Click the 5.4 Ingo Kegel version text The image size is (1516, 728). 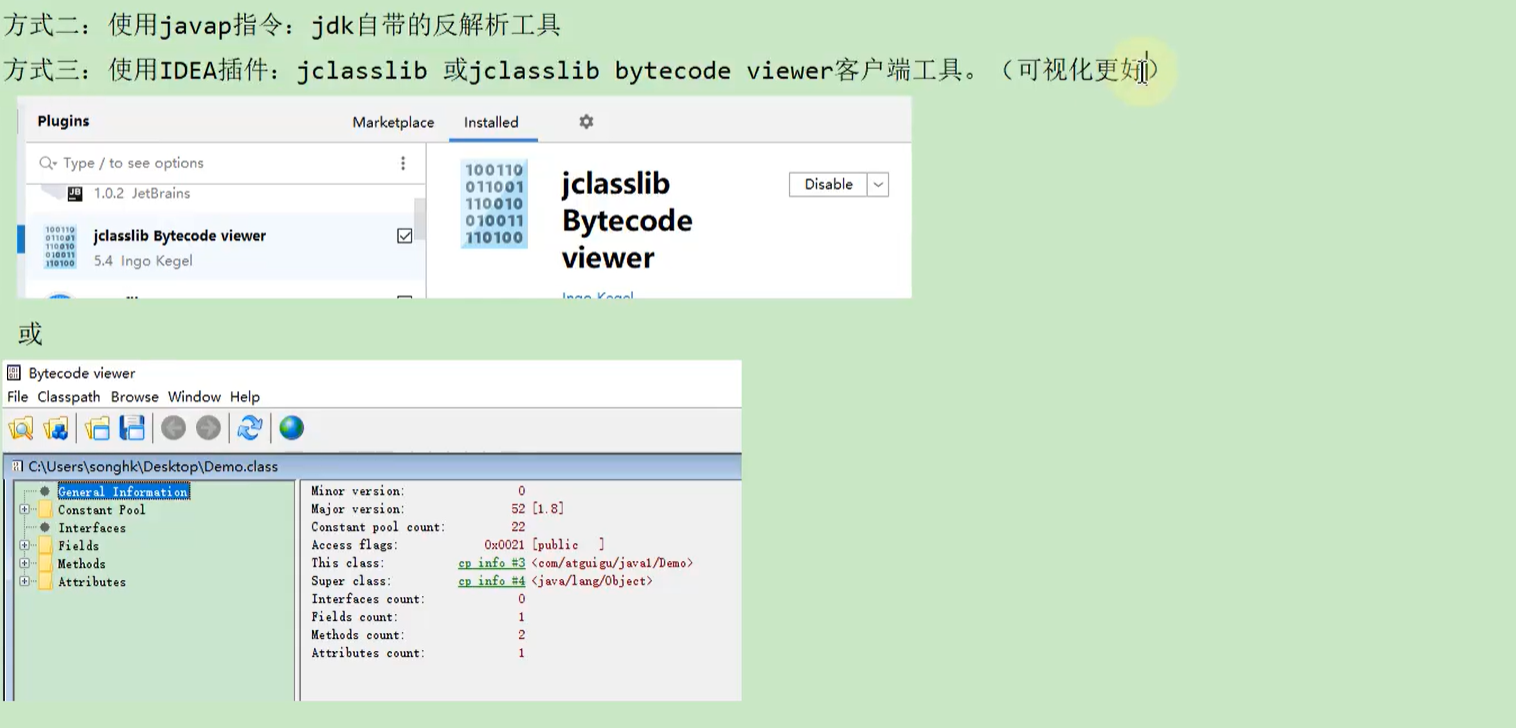point(143,261)
